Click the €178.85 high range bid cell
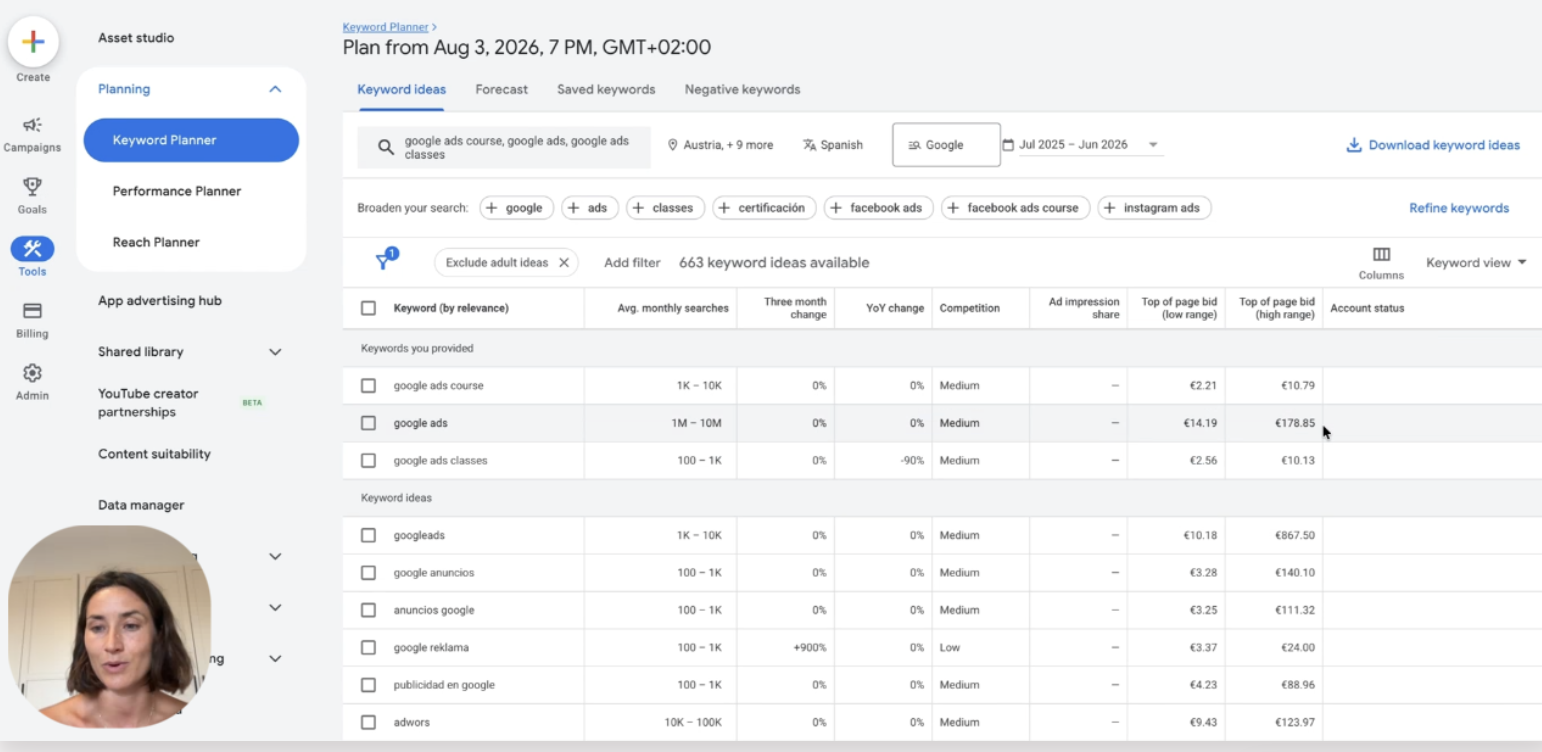This screenshot has height=752, width=1542. [1295, 423]
